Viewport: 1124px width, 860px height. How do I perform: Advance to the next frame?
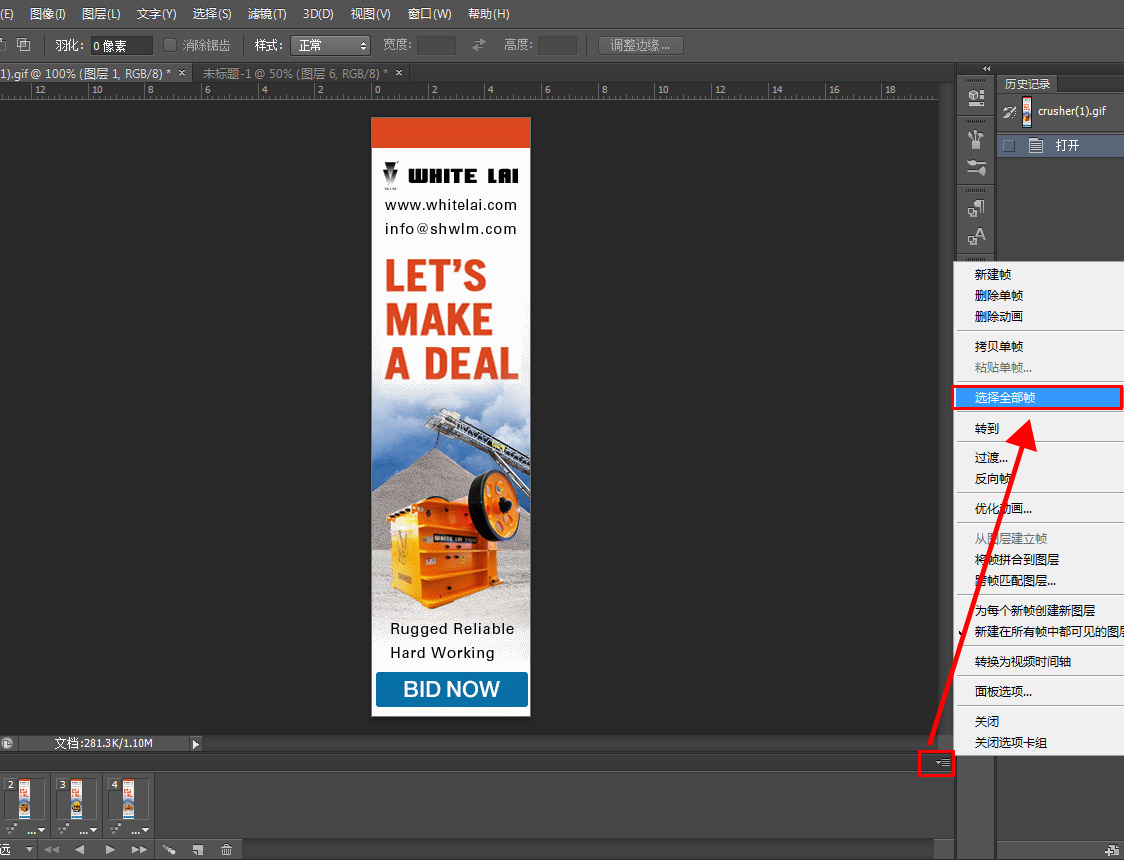[139, 850]
